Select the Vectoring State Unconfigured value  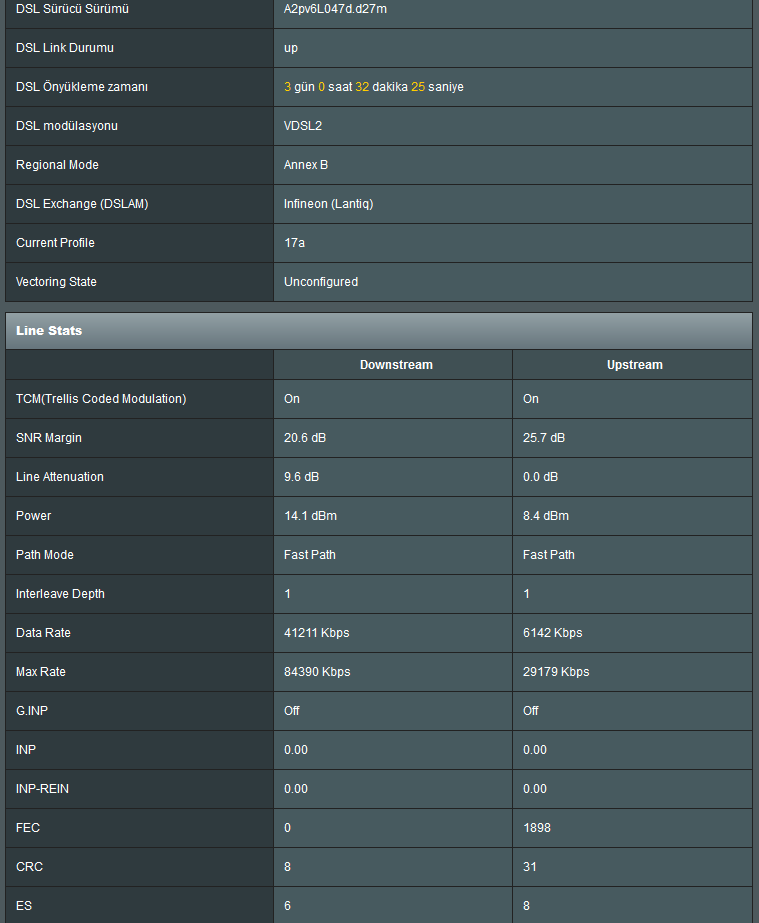coord(321,282)
